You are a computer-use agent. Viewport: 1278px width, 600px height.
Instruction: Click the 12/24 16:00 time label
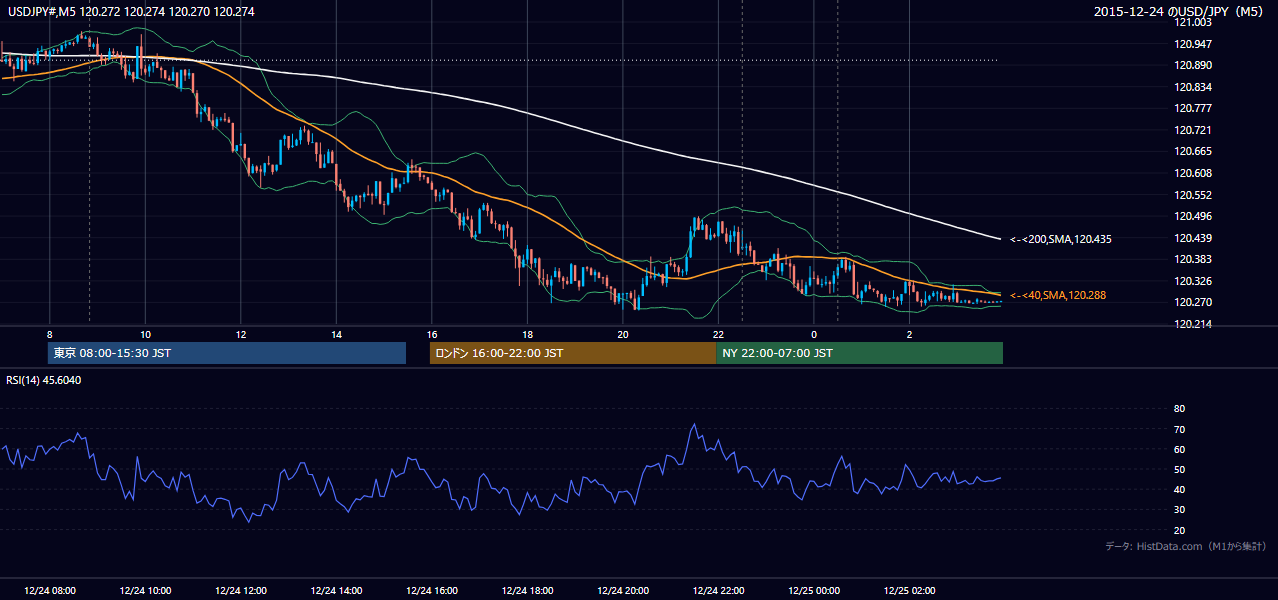pos(432,591)
